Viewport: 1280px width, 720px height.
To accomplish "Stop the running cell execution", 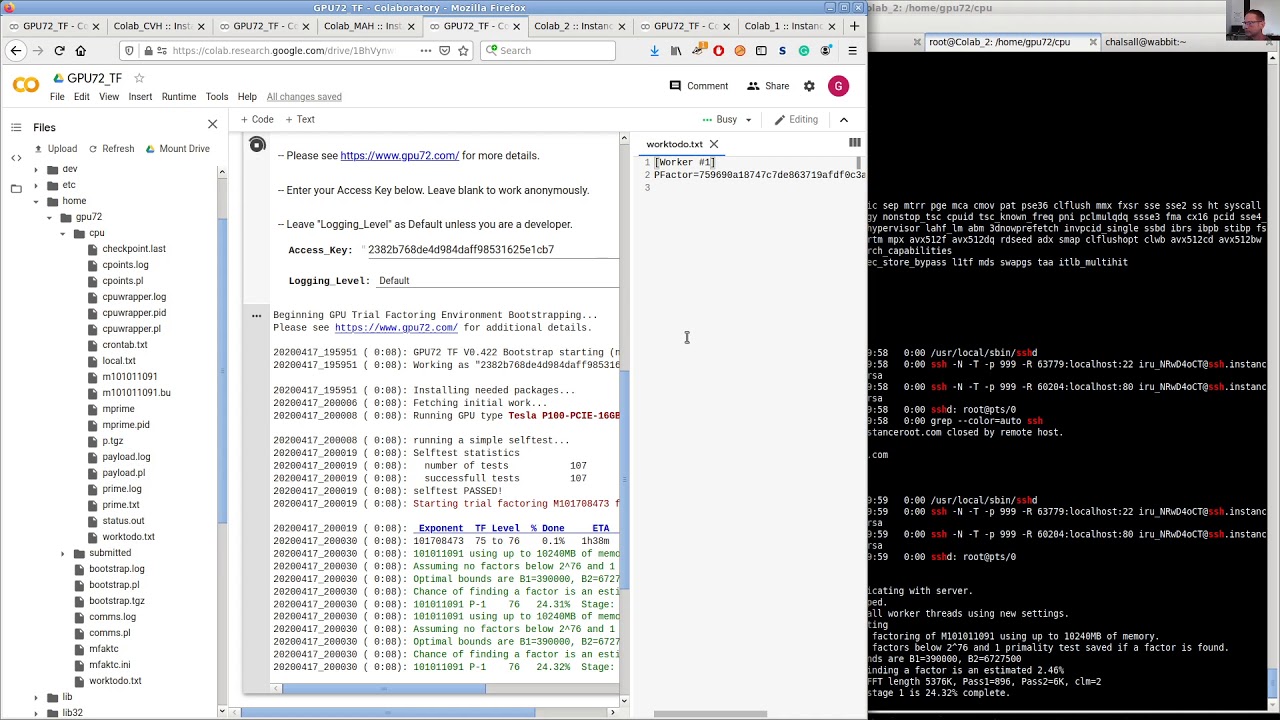I will [257, 146].
